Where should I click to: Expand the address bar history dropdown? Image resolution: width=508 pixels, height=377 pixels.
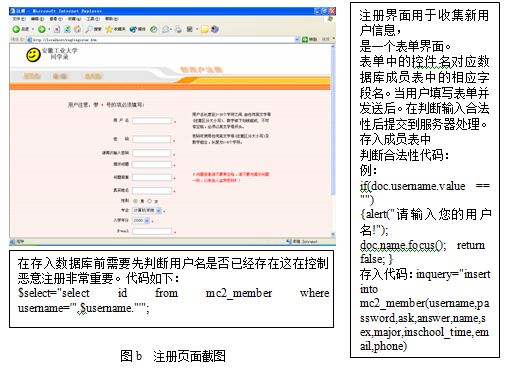(x=297, y=39)
